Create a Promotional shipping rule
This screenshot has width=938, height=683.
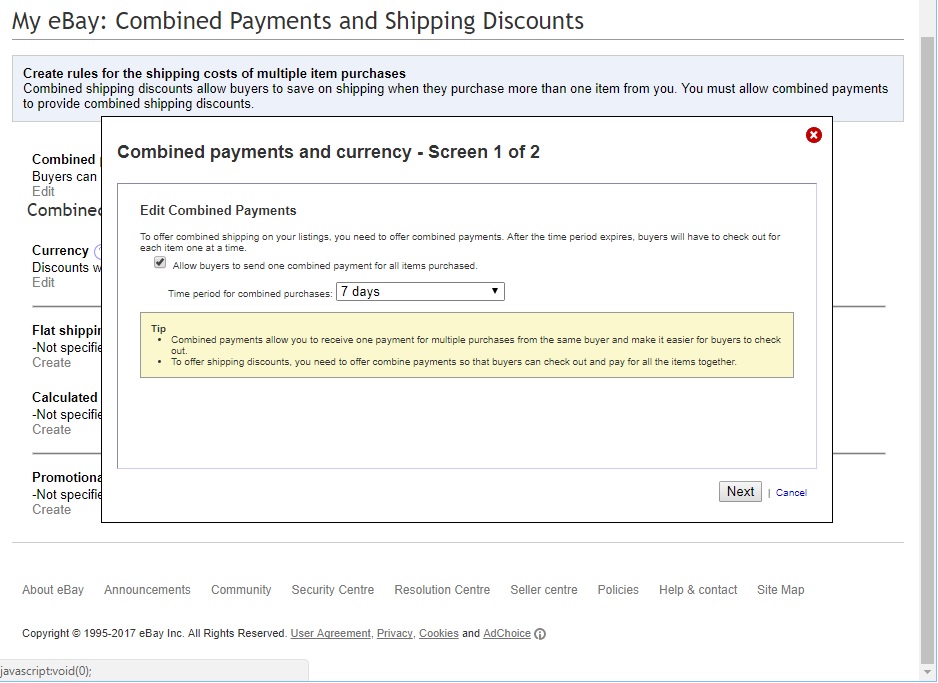(x=51, y=510)
